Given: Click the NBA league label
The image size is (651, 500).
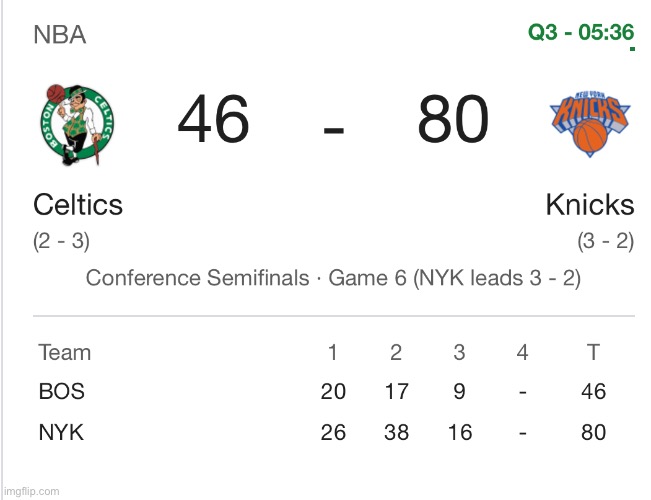Looking at the screenshot, I should (x=60, y=35).
